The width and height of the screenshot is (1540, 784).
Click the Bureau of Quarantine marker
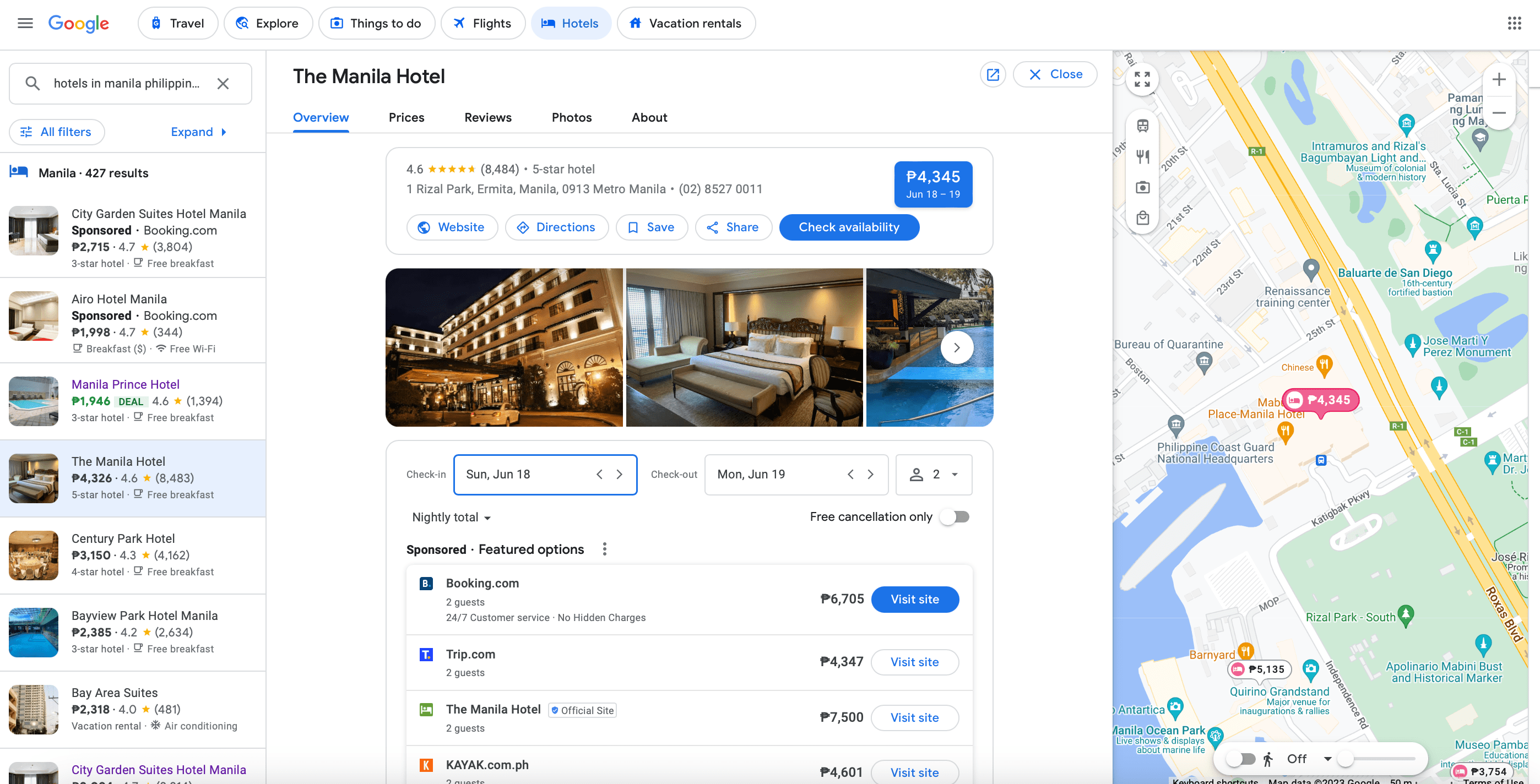pos(1204,362)
